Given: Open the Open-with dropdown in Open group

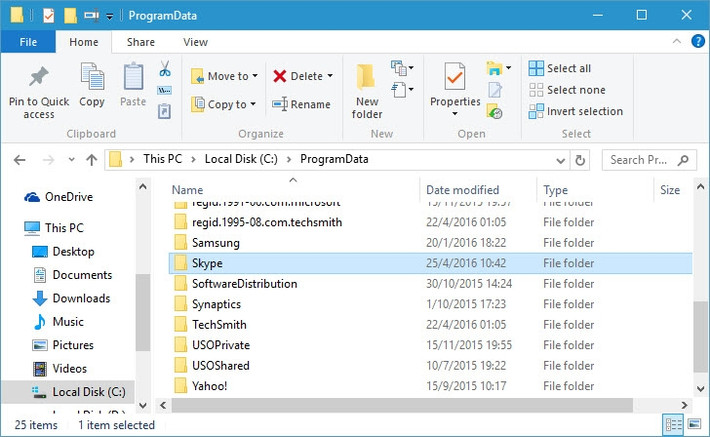Looking at the screenshot, I should [509, 68].
